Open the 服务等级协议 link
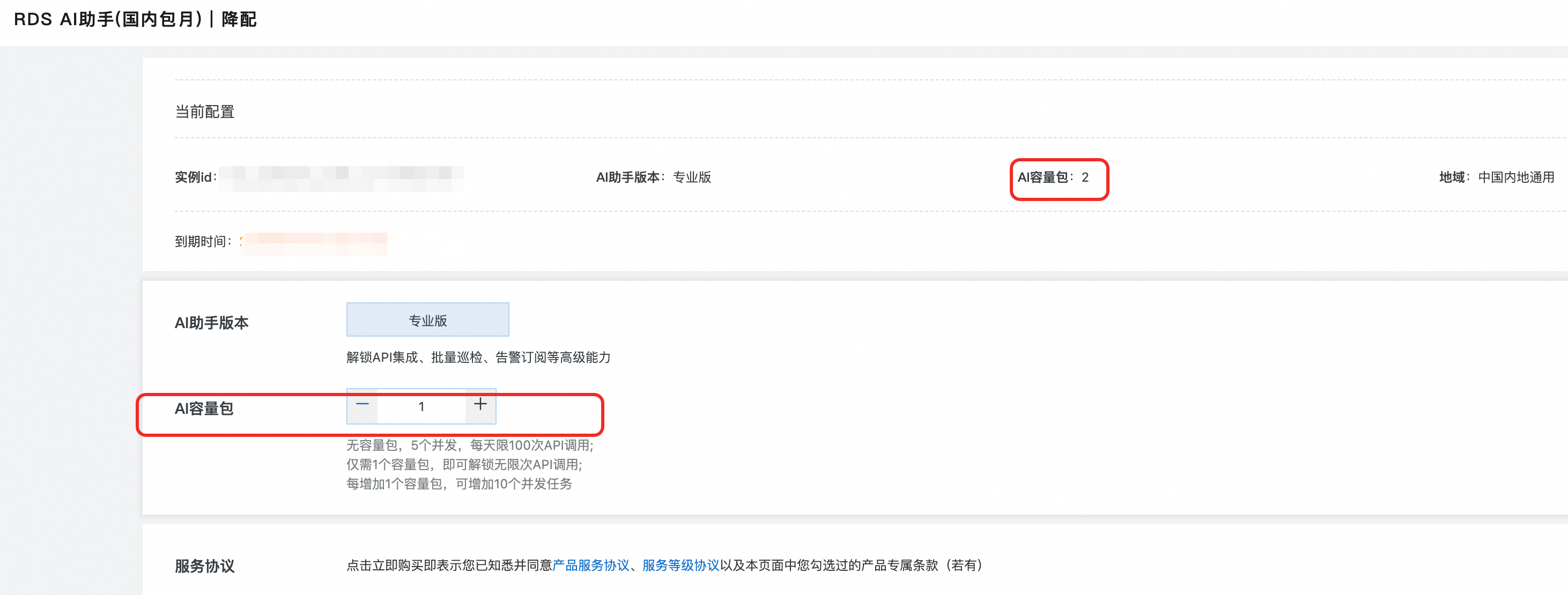 pos(681,565)
